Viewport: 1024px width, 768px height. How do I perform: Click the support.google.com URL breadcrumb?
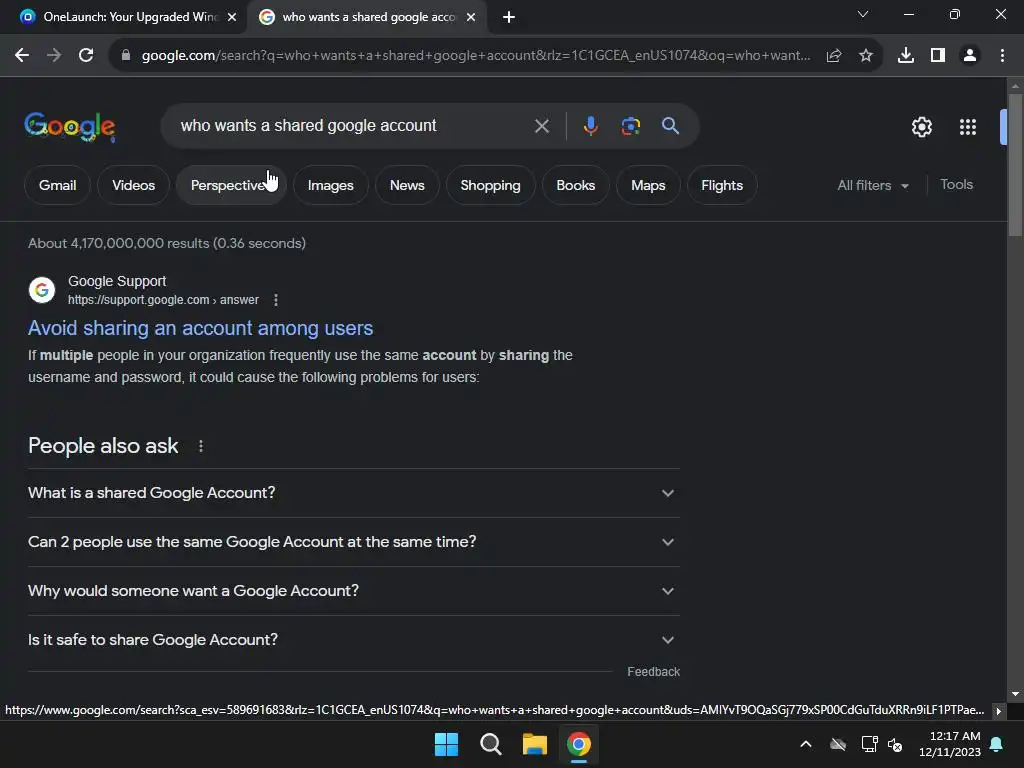click(163, 300)
